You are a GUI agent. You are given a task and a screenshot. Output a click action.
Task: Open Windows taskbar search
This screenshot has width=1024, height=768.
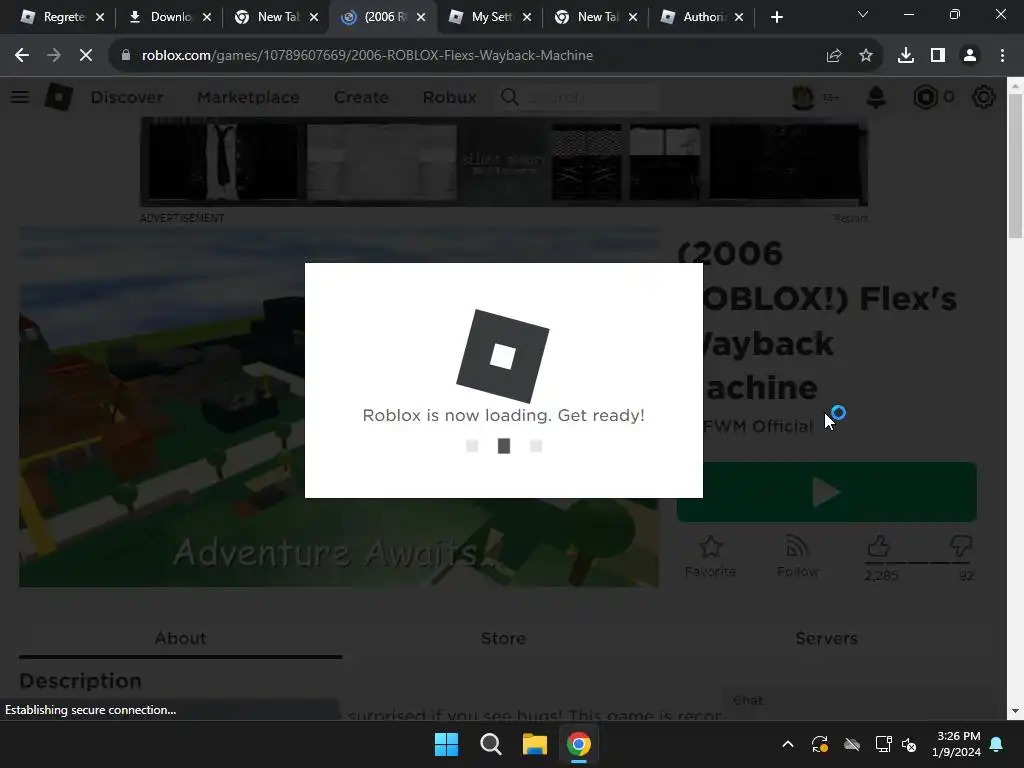(490, 744)
